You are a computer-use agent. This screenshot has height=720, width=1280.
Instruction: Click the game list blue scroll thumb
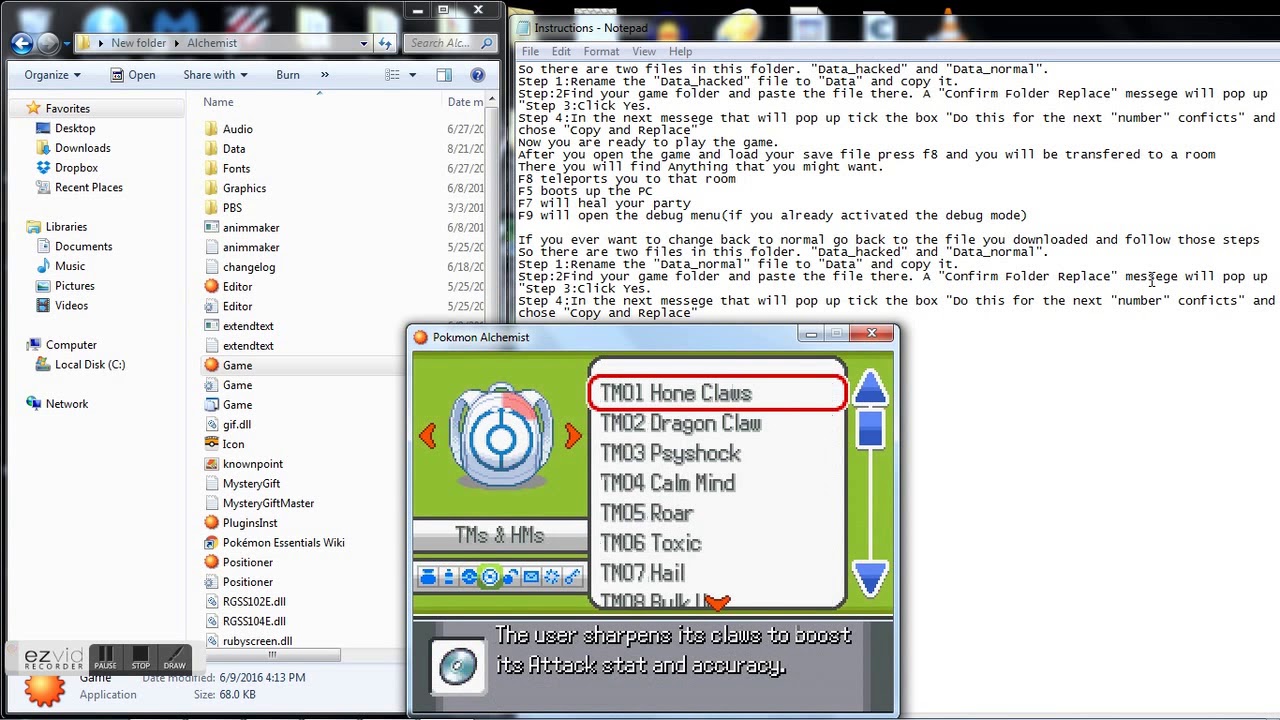870,428
